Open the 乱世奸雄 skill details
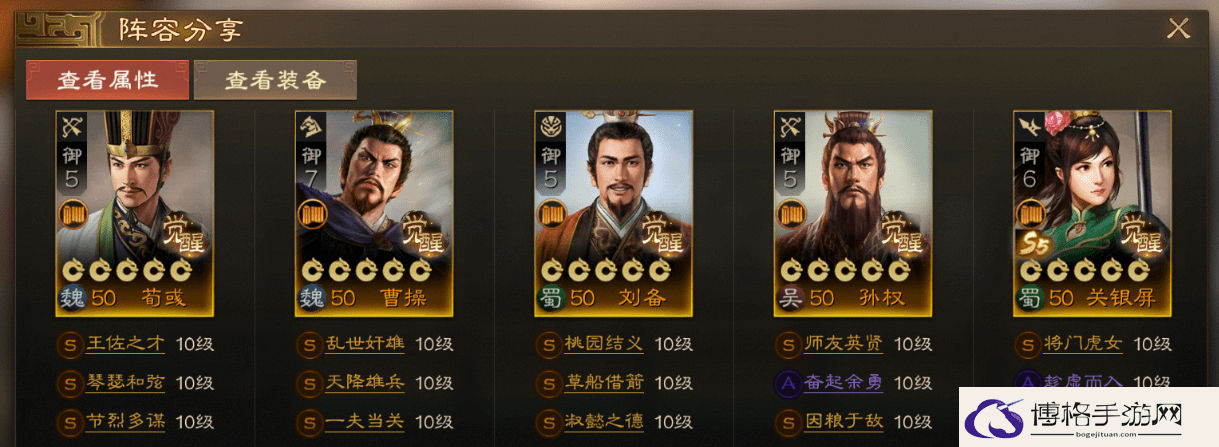This screenshot has width=1219, height=447. click(x=365, y=344)
